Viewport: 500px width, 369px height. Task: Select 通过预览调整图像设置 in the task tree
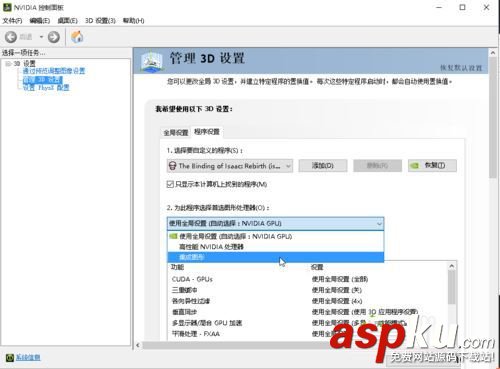coord(54,71)
